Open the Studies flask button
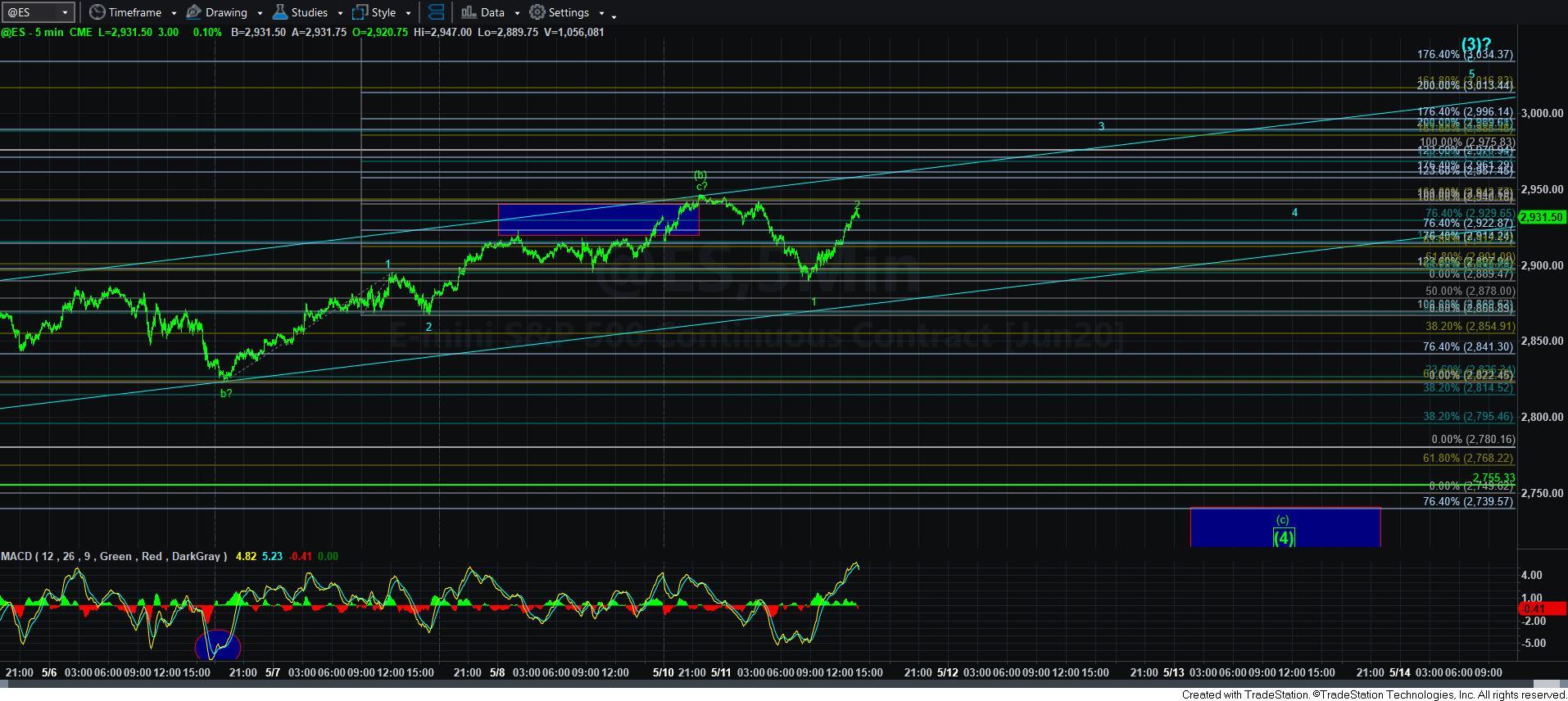 300,12
